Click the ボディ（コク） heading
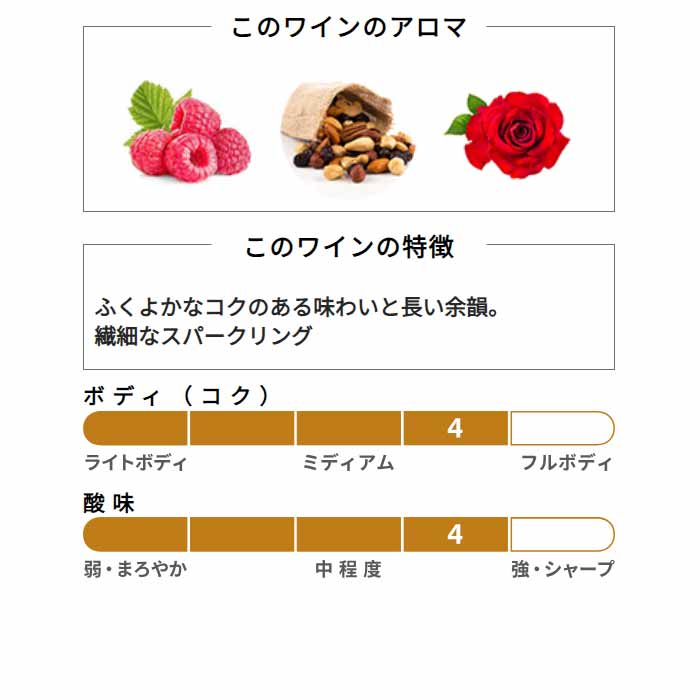The width and height of the screenshot is (700, 700). point(178,396)
